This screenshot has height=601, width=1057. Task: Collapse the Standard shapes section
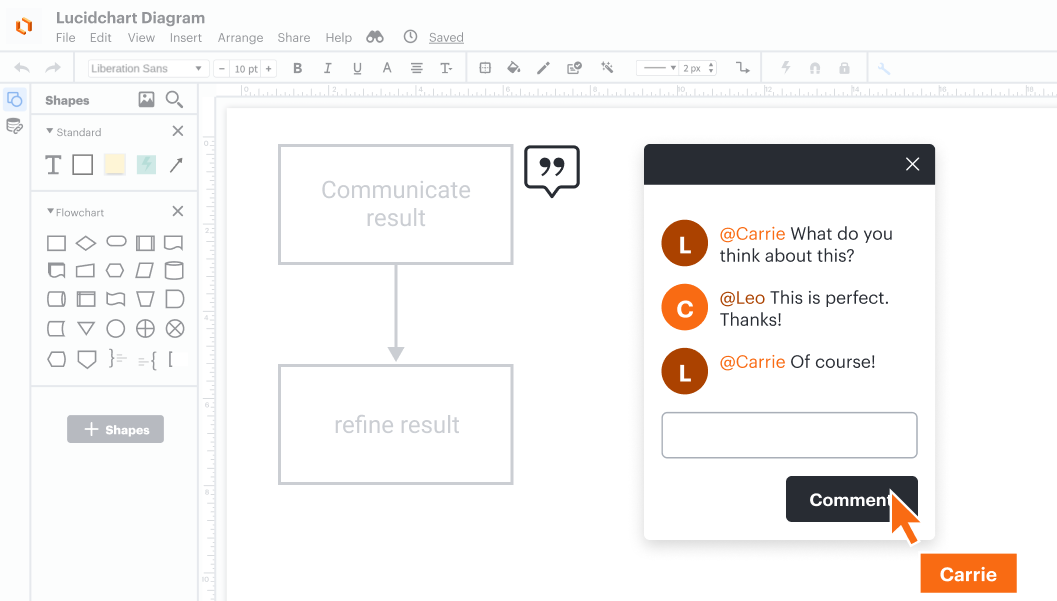[x=51, y=131]
